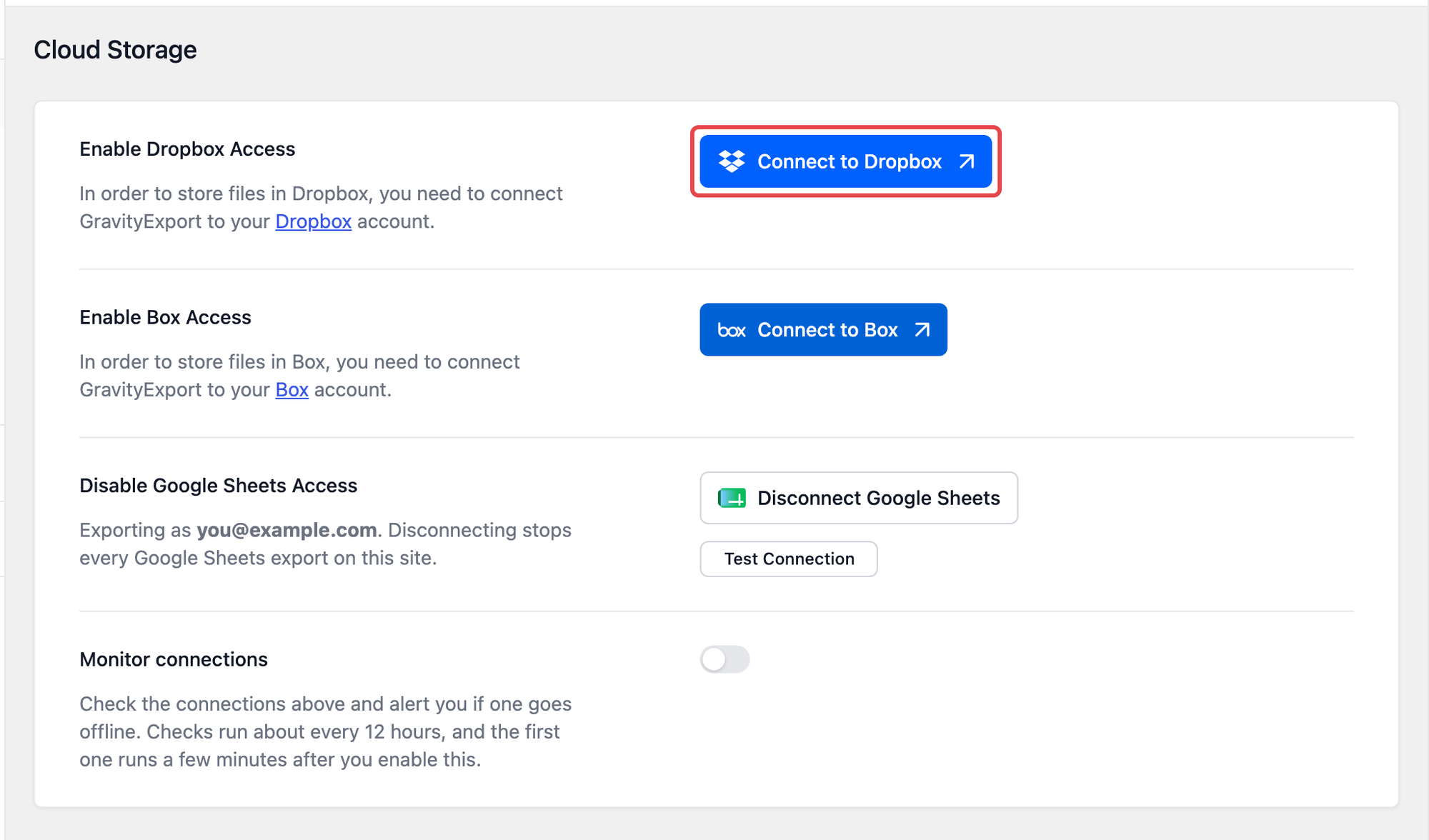The width and height of the screenshot is (1429, 840).
Task: Click the Cloud Storage heading
Action: 115,49
